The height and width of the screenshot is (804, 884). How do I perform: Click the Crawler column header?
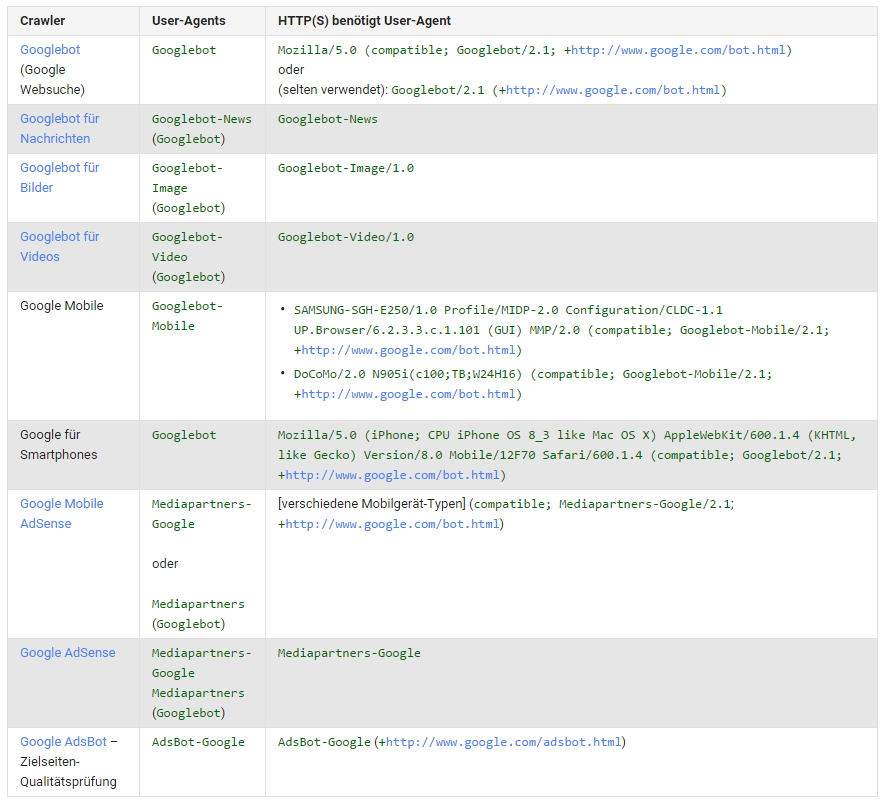42,21
